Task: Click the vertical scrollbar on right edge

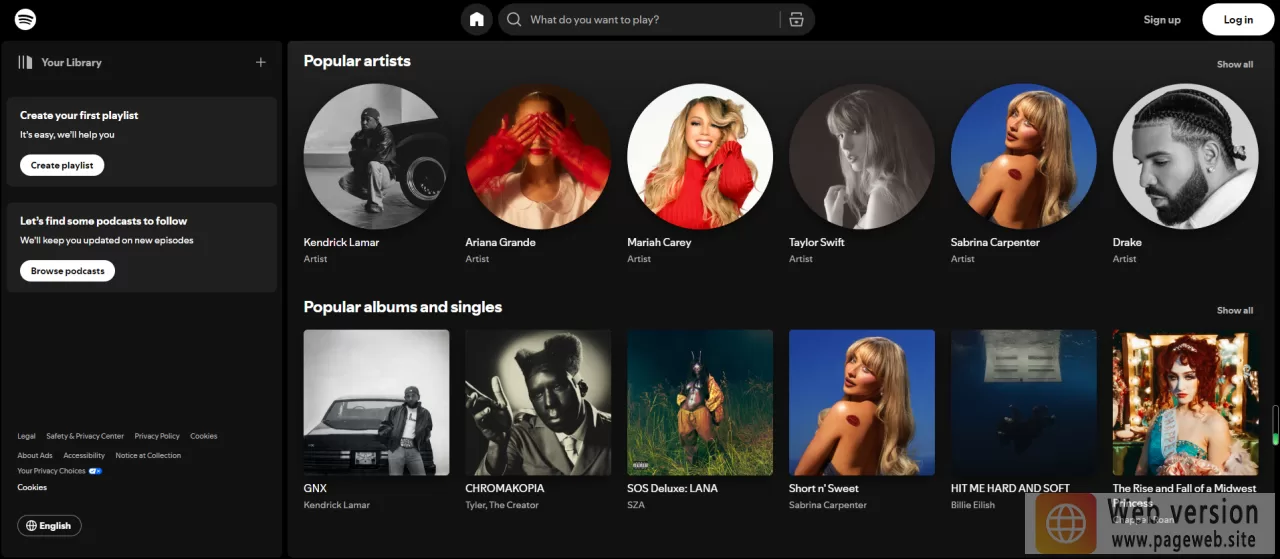Action: [1275, 425]
